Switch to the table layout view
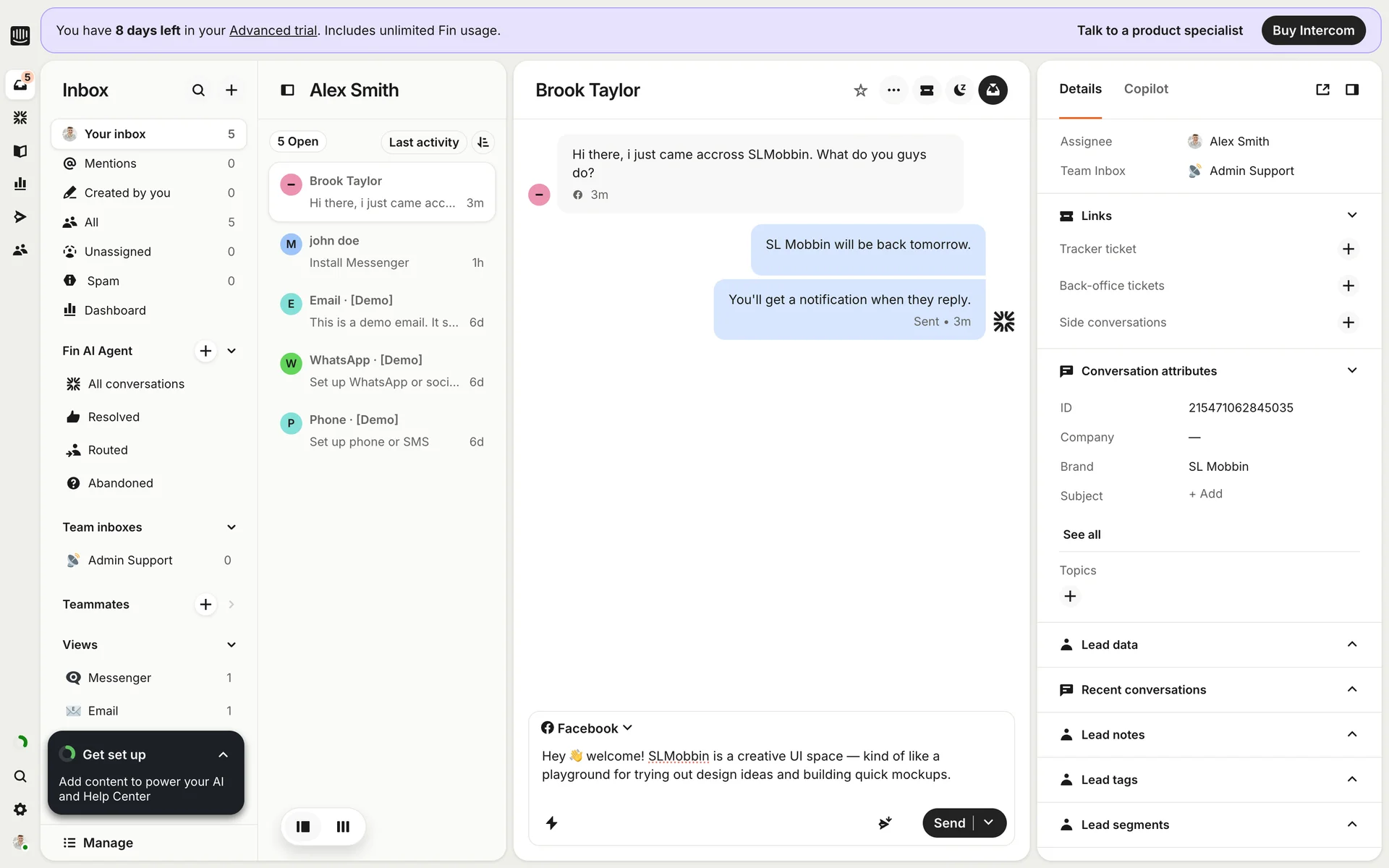This screenshot has width=1389, height=868. [x=343, y=827]
